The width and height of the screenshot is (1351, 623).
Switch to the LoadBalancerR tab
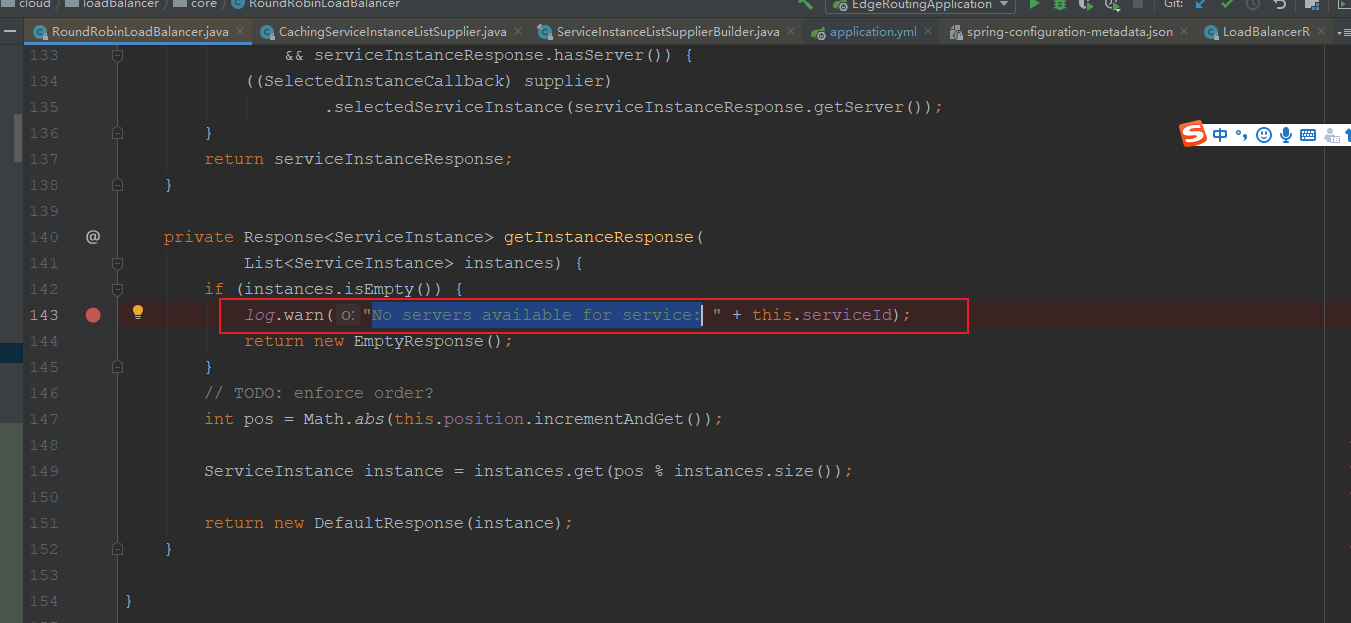pyautogui.click(x=1266, y=32)
